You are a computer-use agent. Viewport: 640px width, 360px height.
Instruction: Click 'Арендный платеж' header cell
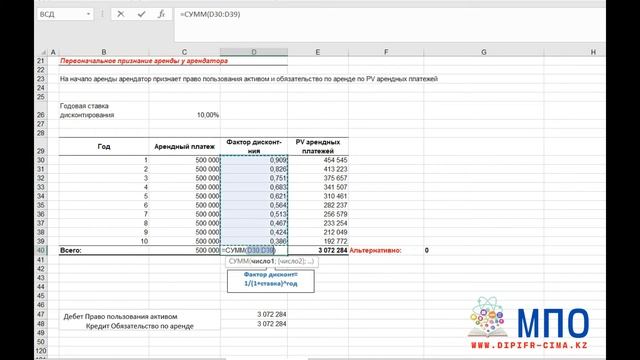(184, 147)
